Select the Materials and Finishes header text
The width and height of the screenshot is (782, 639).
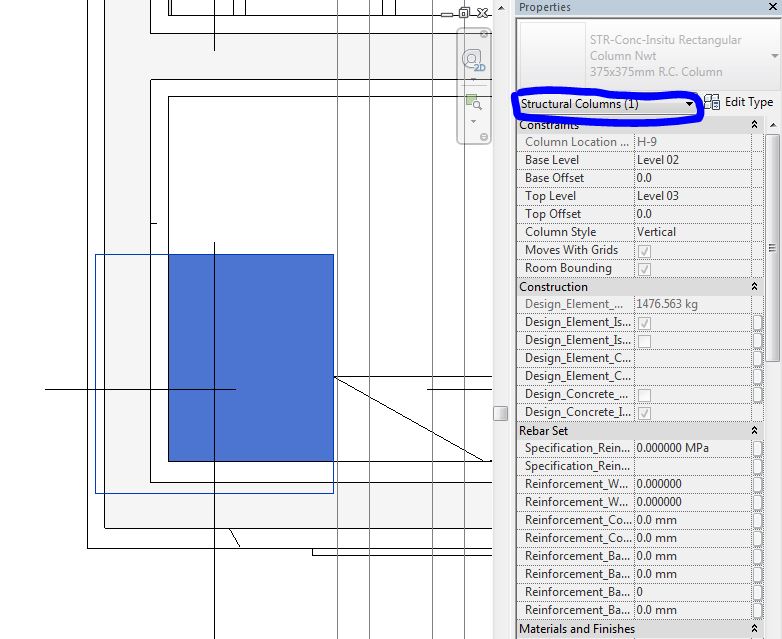pos(577,629)
